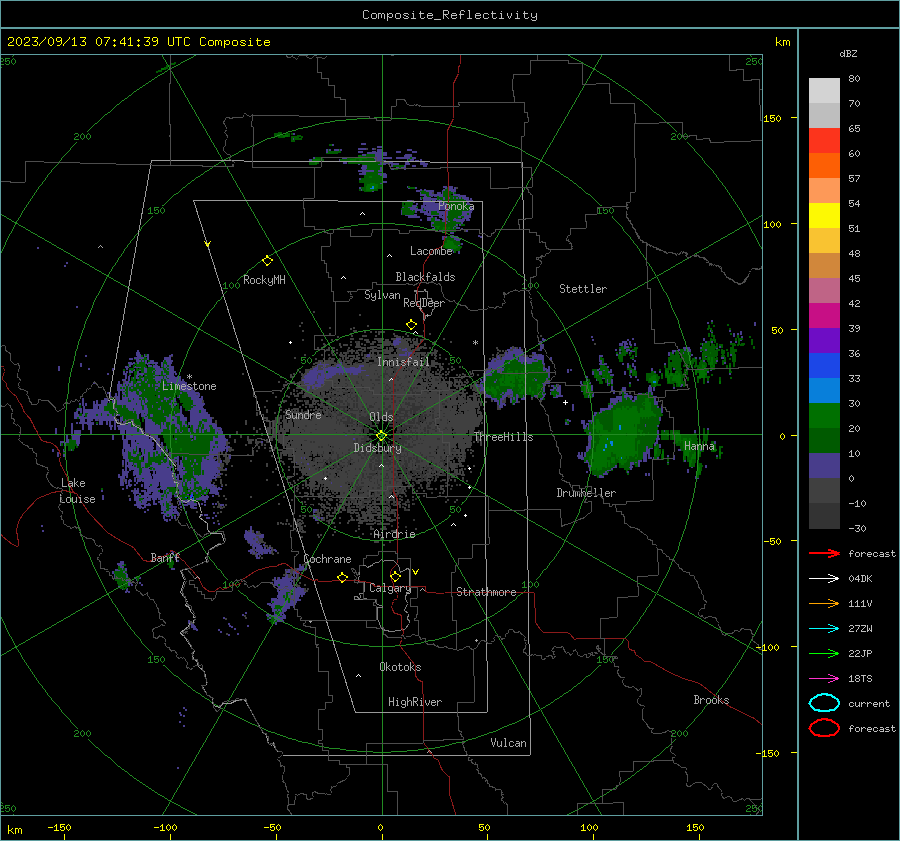Click the yellow diamond marker above Innisfail
The image size is (900, 841).
tap(411, 325)
